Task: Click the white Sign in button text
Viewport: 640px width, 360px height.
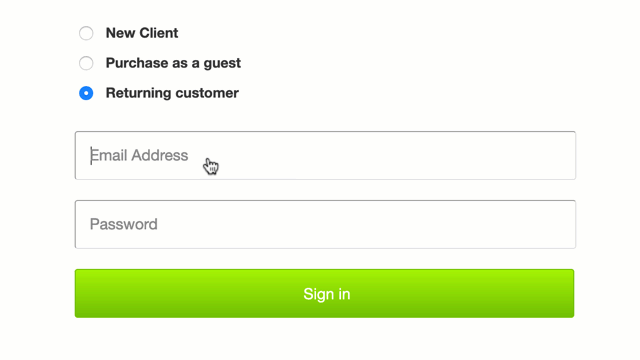Action: pos(327,294)
